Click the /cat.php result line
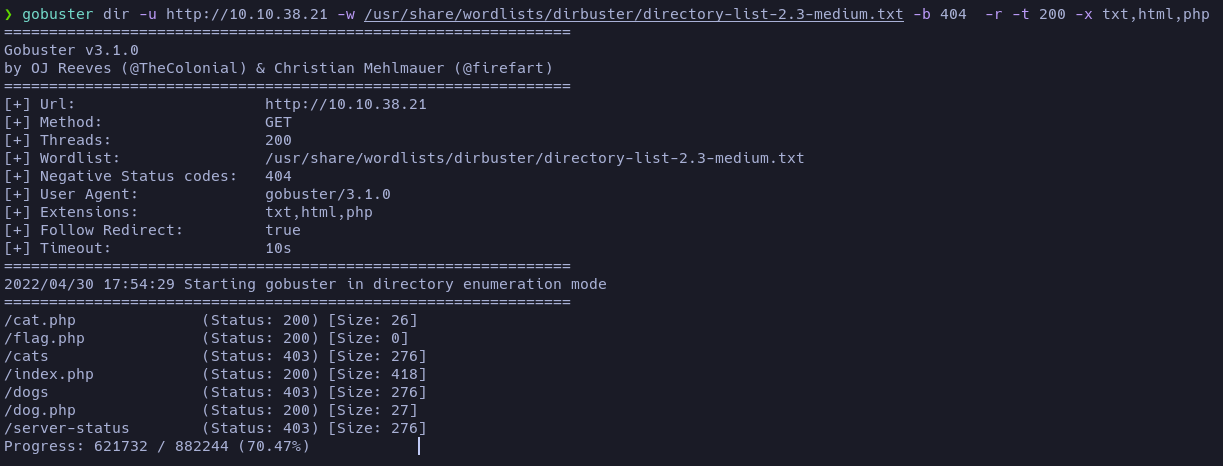This screenshot has height=466, width=1223. [211, 320]
